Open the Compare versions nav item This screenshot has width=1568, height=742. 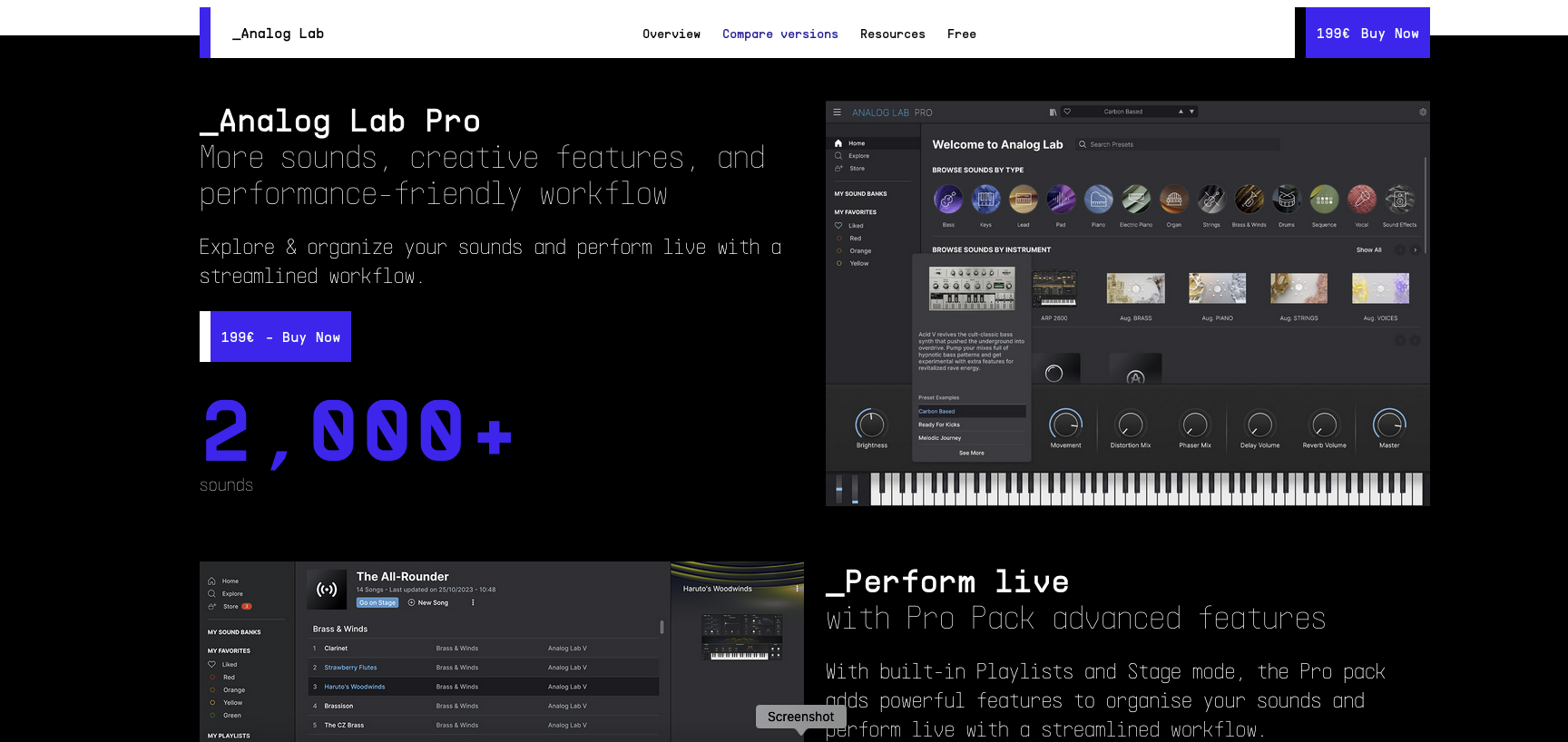click(x=780, y=34)
